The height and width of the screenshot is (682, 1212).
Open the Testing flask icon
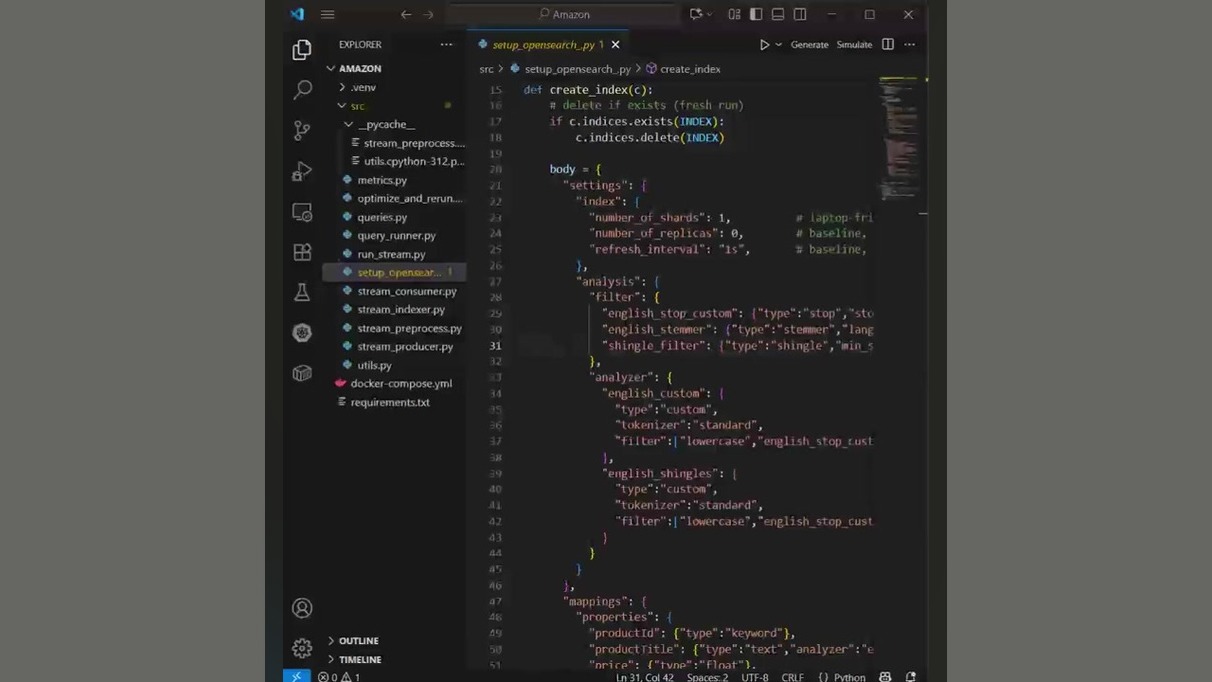[302, 292]
